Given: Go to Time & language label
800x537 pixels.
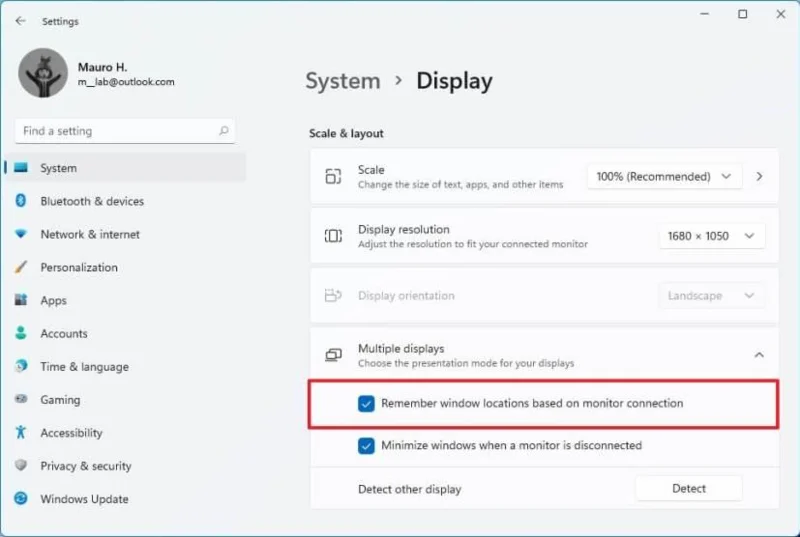Looking at the screenshot, I should [85, 367].
